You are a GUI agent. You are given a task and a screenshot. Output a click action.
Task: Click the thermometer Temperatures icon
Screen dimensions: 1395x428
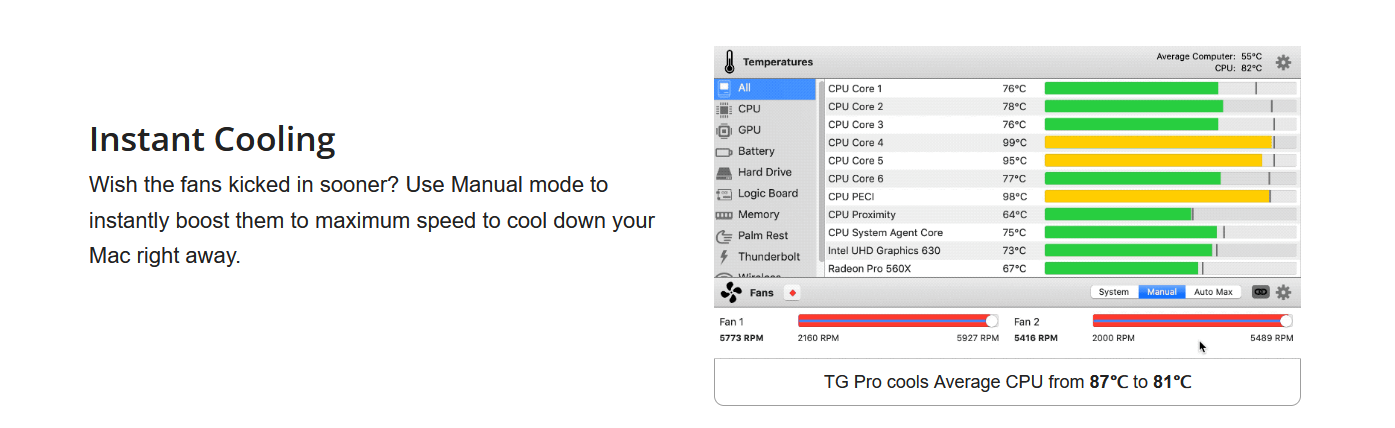pyautogui.click(x=729, y=62)
